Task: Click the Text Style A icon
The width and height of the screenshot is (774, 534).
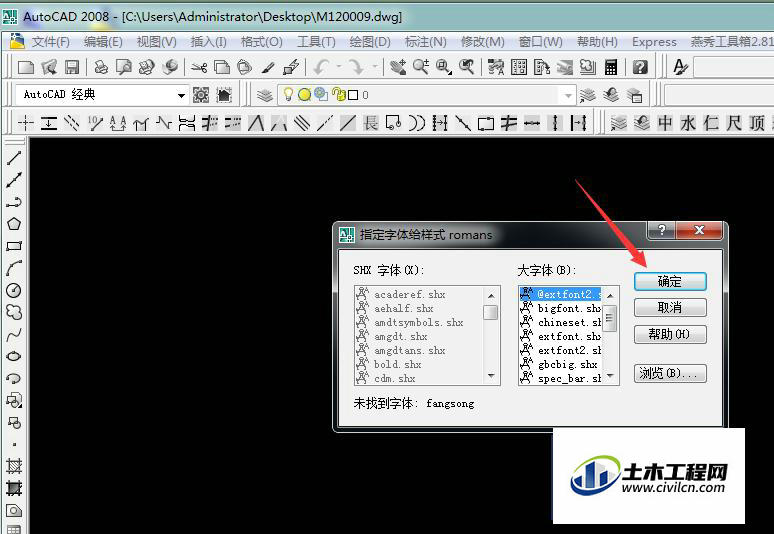Action: click(680, 67)
